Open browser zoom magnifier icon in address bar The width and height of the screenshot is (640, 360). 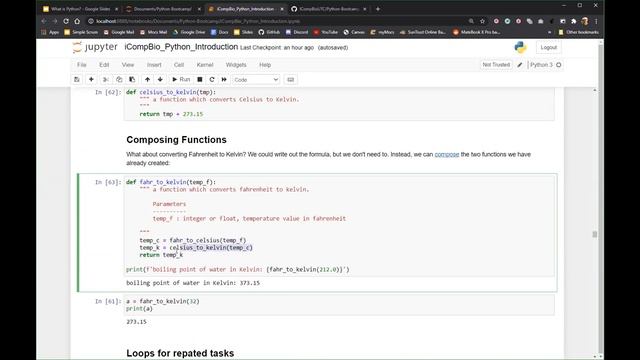(471, 21)
